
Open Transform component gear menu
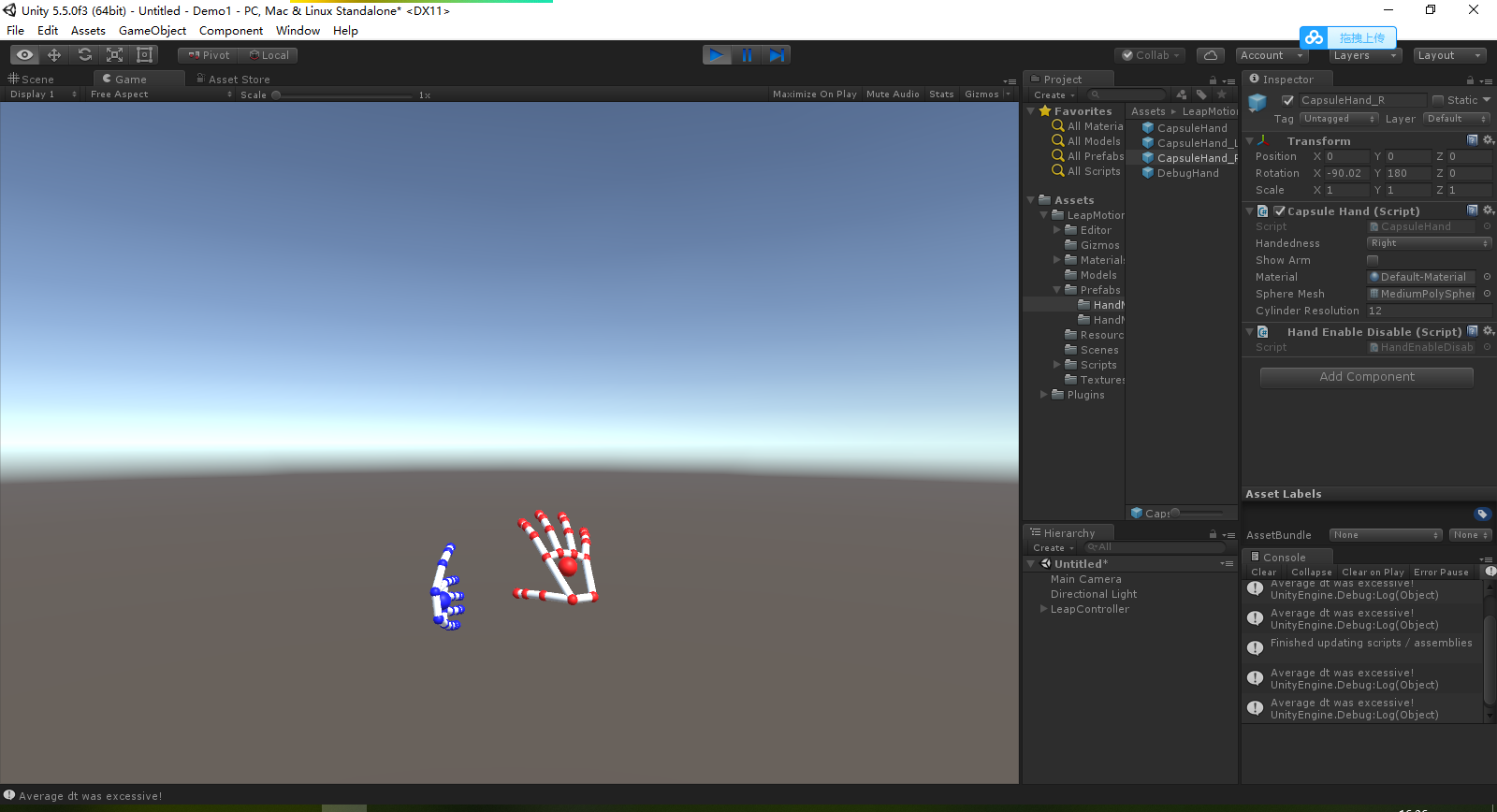(1488, 140)
